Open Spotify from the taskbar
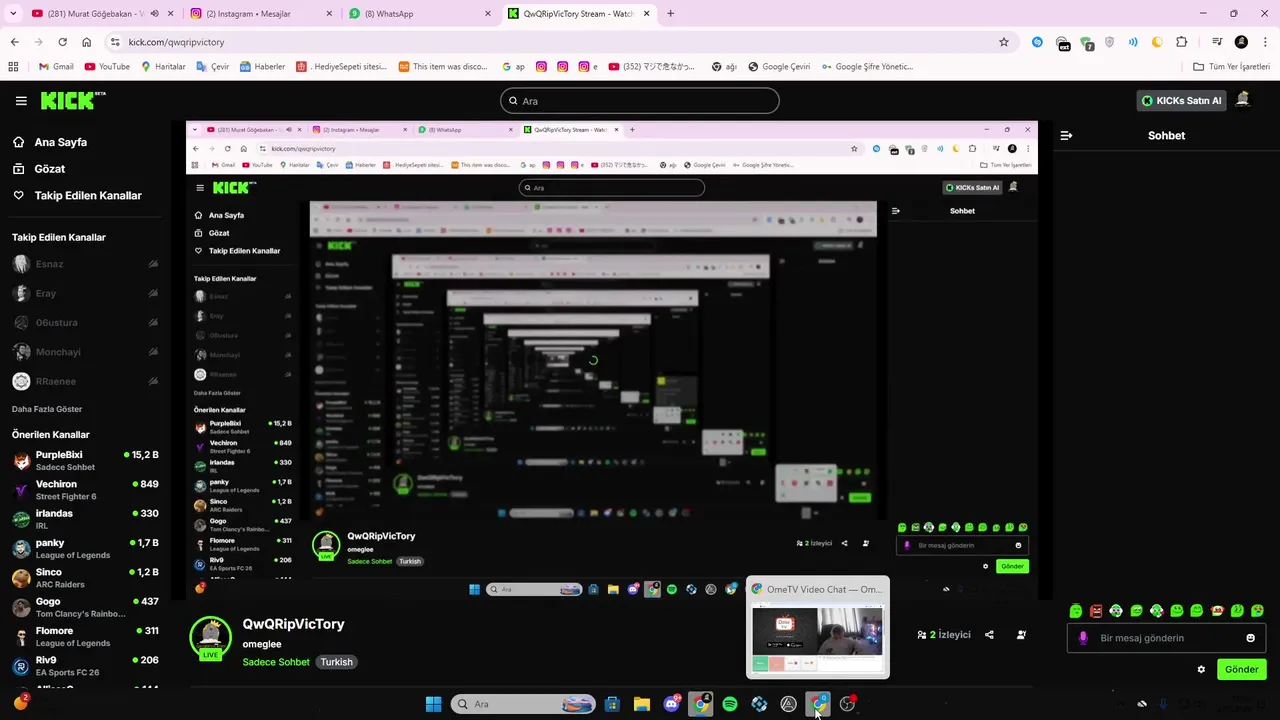1280x720 pixels. click(730, 704)
